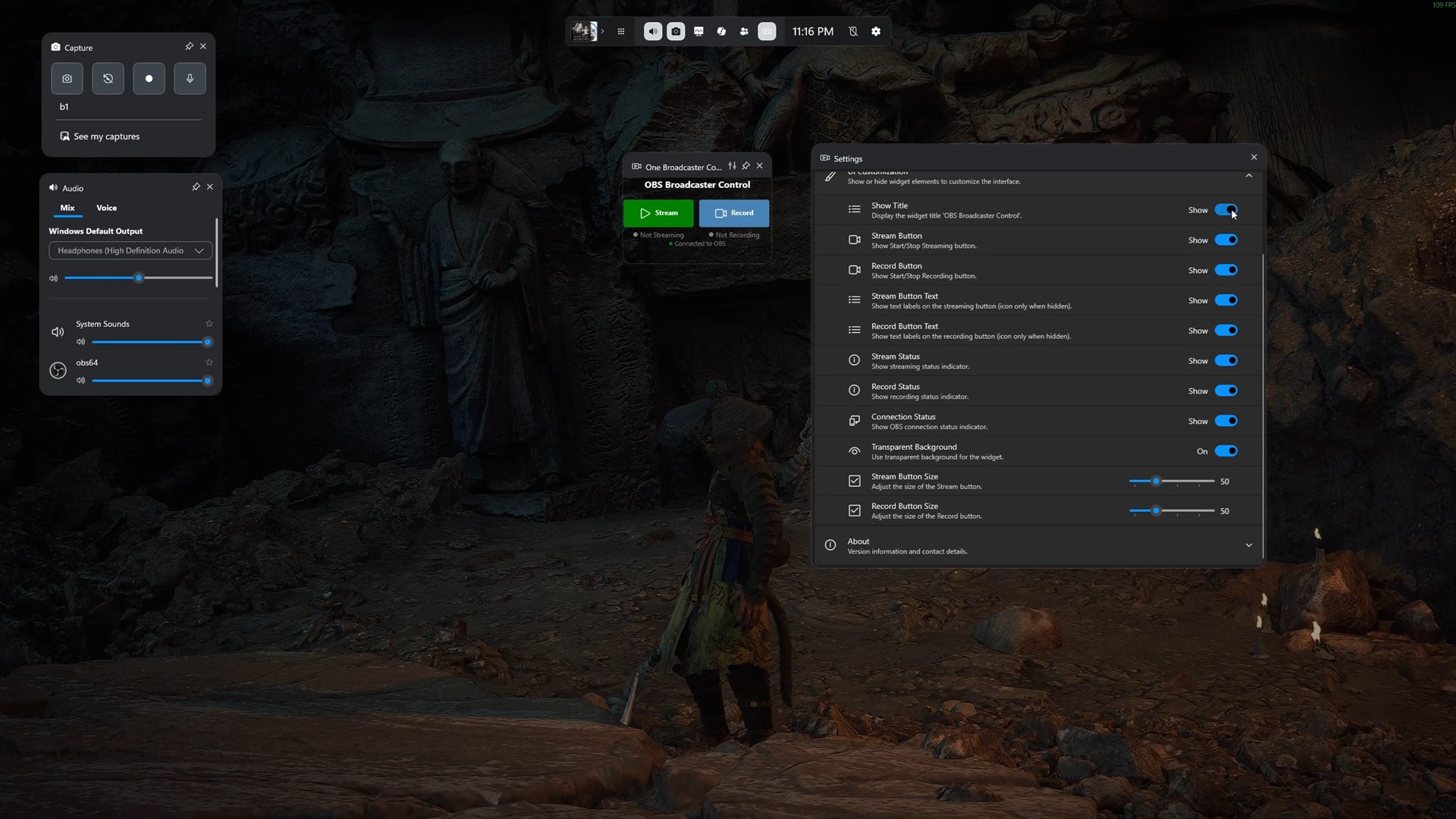Open Xbox Social widget icon
Image resolution: width=1456 pixels, height=819 pixels.
(x=744, y=32)
